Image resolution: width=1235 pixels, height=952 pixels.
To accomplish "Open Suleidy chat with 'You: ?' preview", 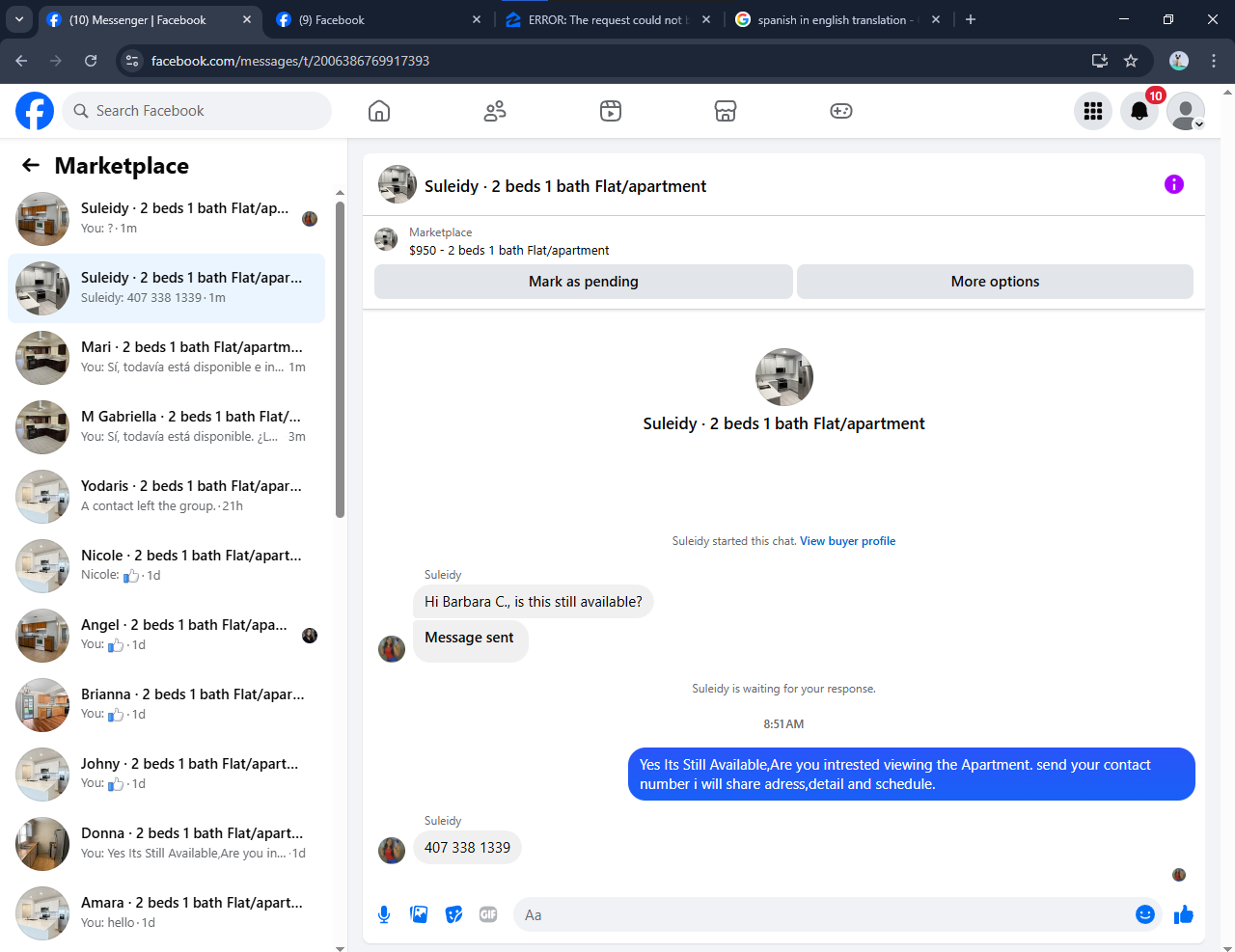I will tap(166, 219).
